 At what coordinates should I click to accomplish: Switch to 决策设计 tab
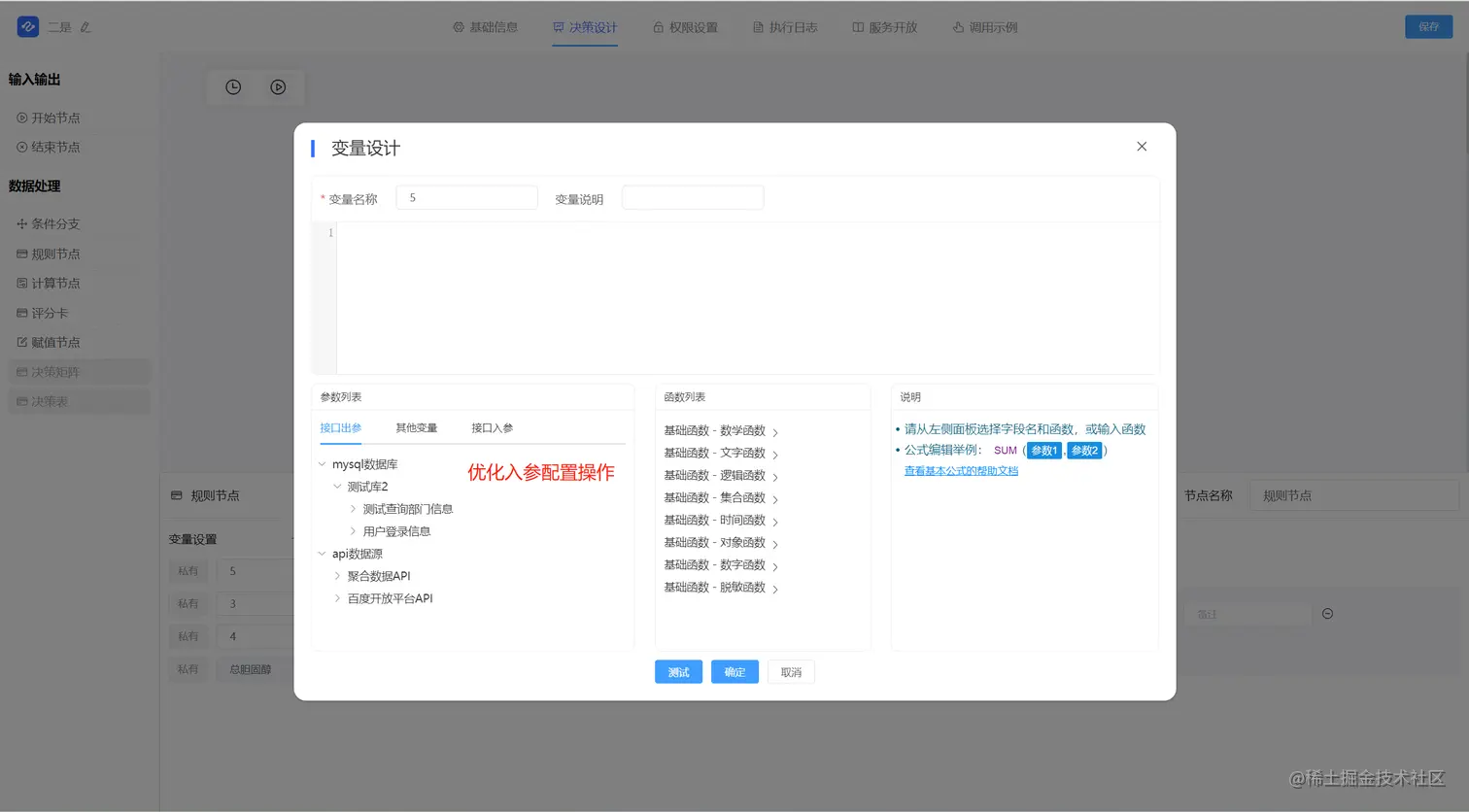(585, 27)
